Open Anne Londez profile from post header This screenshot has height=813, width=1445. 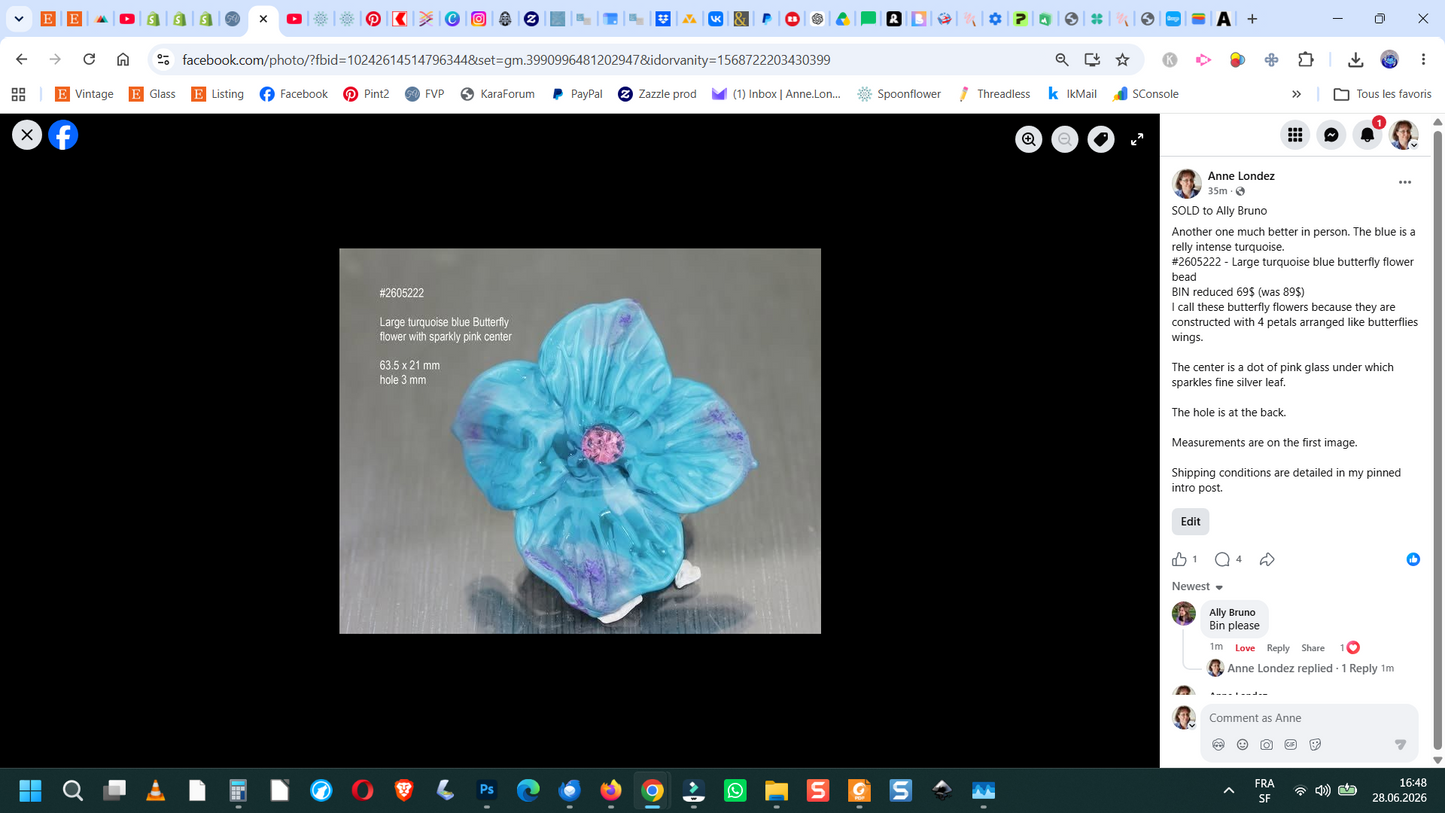click(1241, 176)
